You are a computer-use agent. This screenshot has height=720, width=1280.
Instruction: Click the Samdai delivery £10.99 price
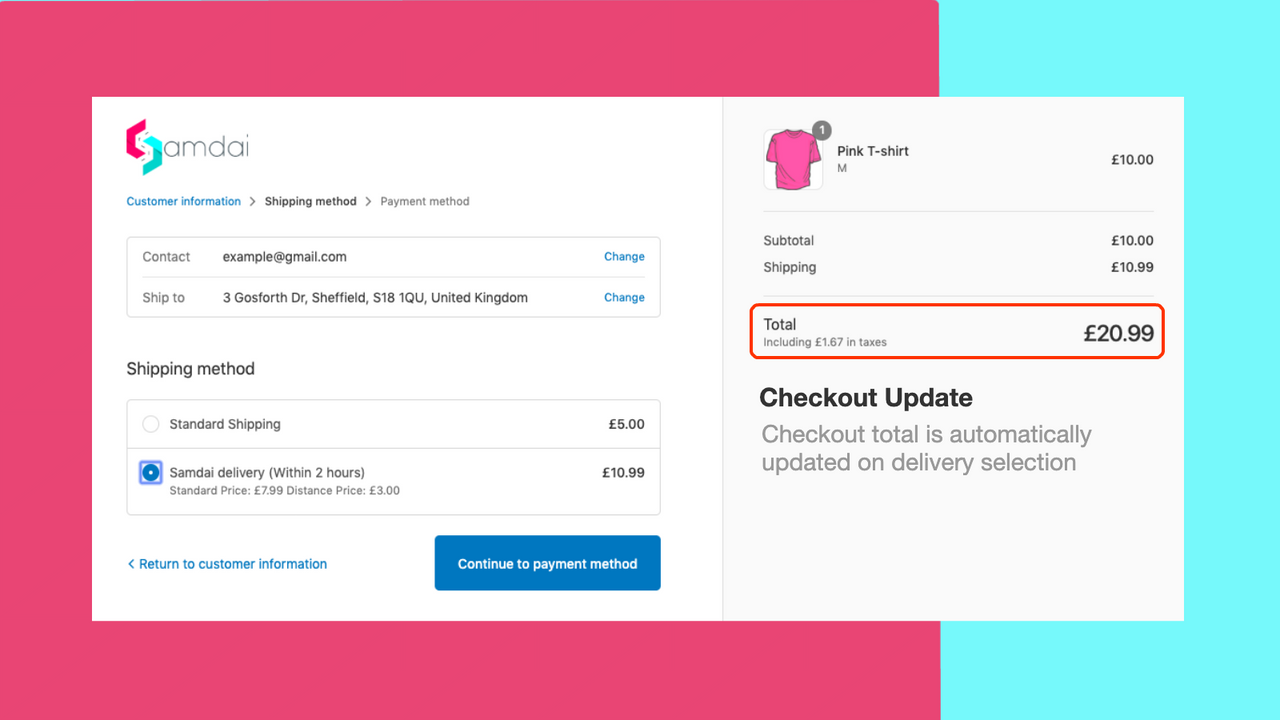pos(623,472)
